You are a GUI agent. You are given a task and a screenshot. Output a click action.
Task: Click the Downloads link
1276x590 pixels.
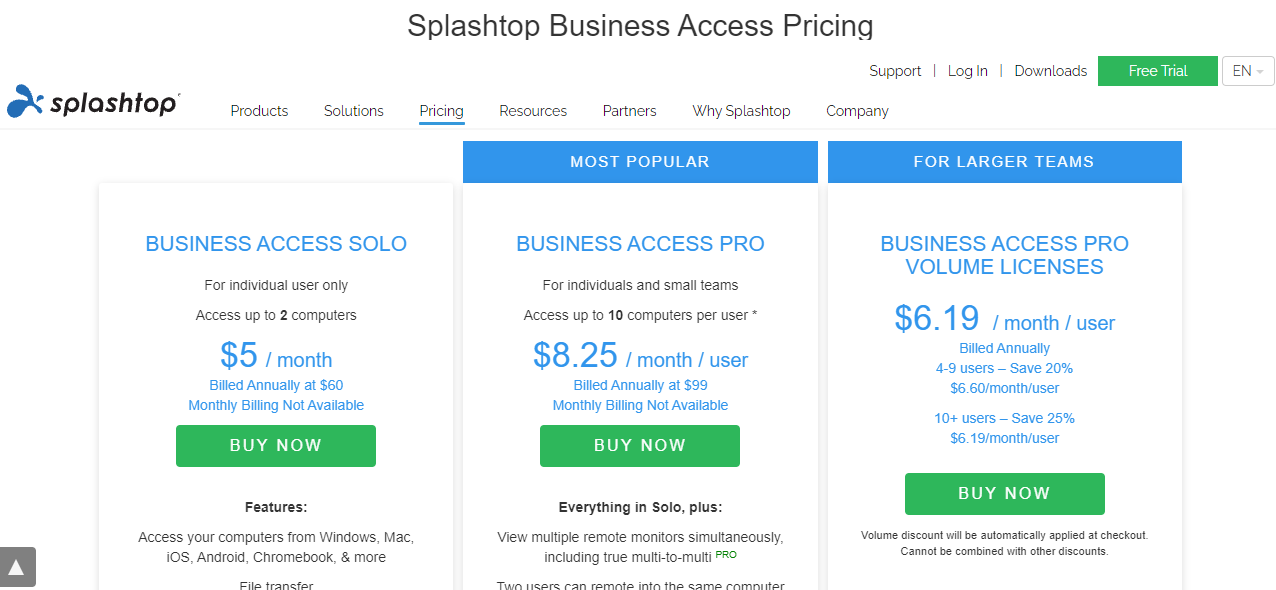click(1050, 71)
